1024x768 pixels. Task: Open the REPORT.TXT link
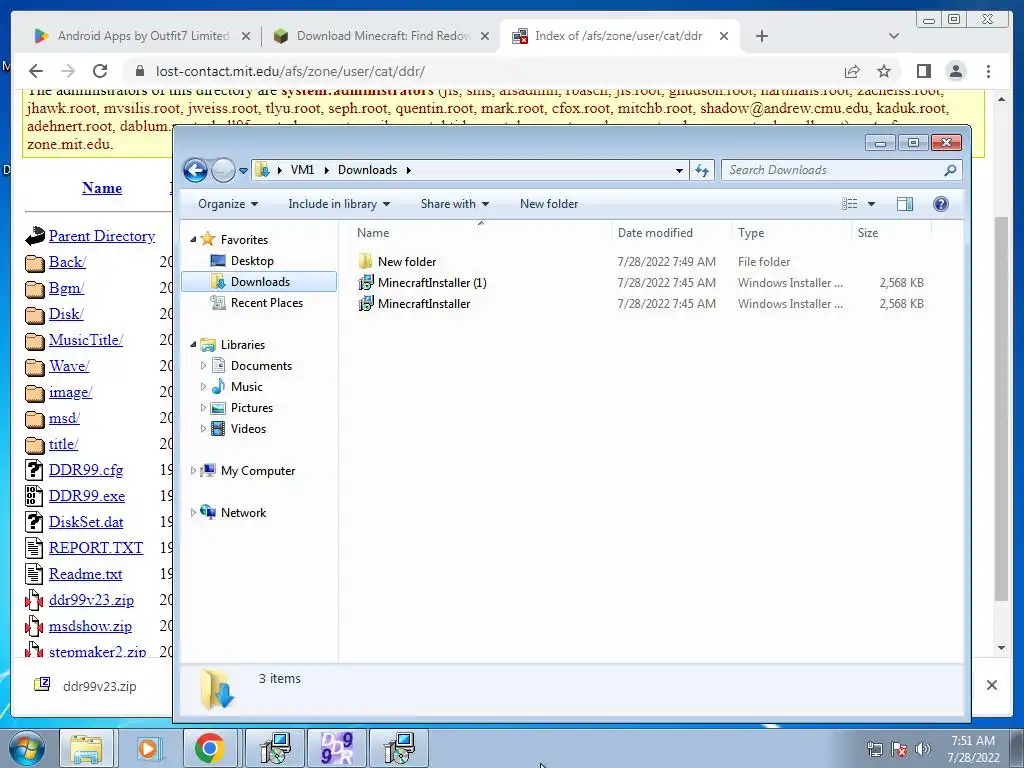click(x=96, y=548)
